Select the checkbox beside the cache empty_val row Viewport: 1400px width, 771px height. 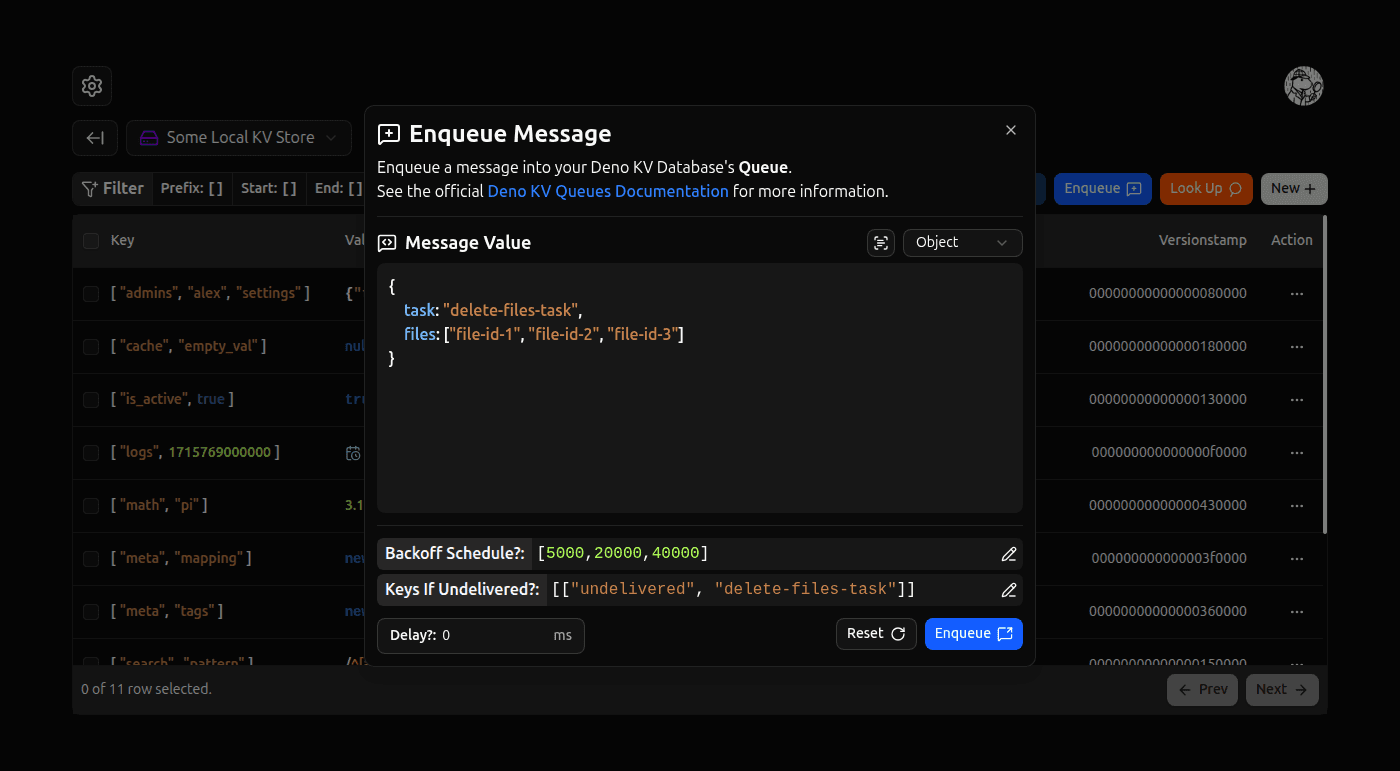(91, 346)
